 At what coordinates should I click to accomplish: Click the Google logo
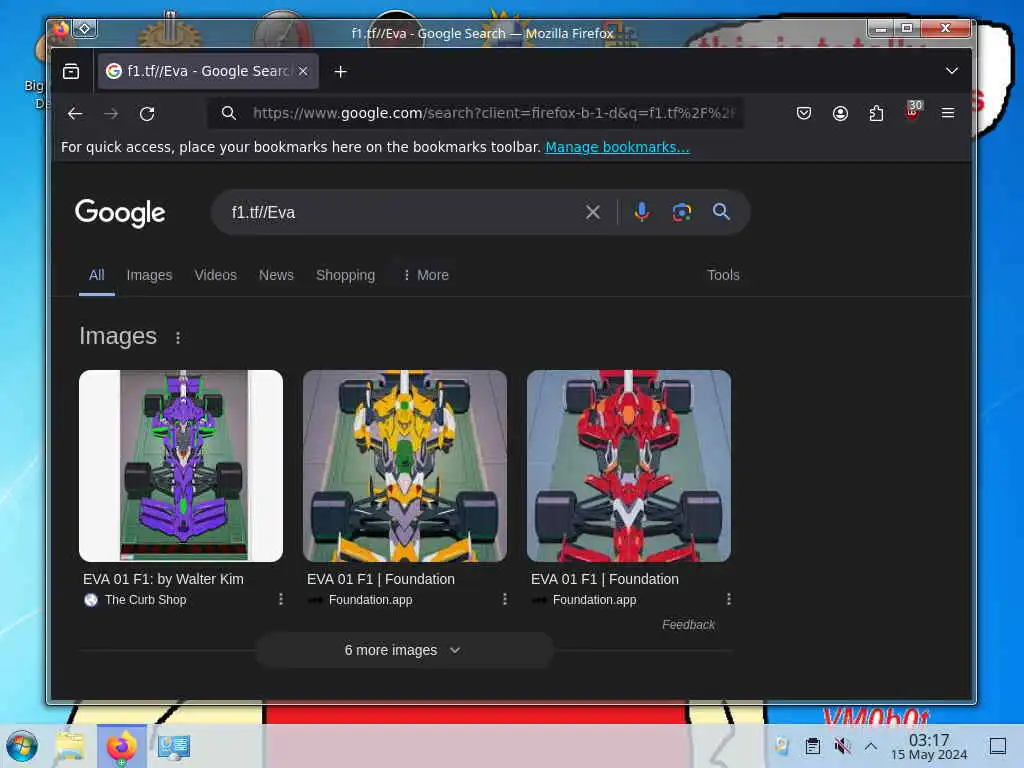(x=120, y=213)
